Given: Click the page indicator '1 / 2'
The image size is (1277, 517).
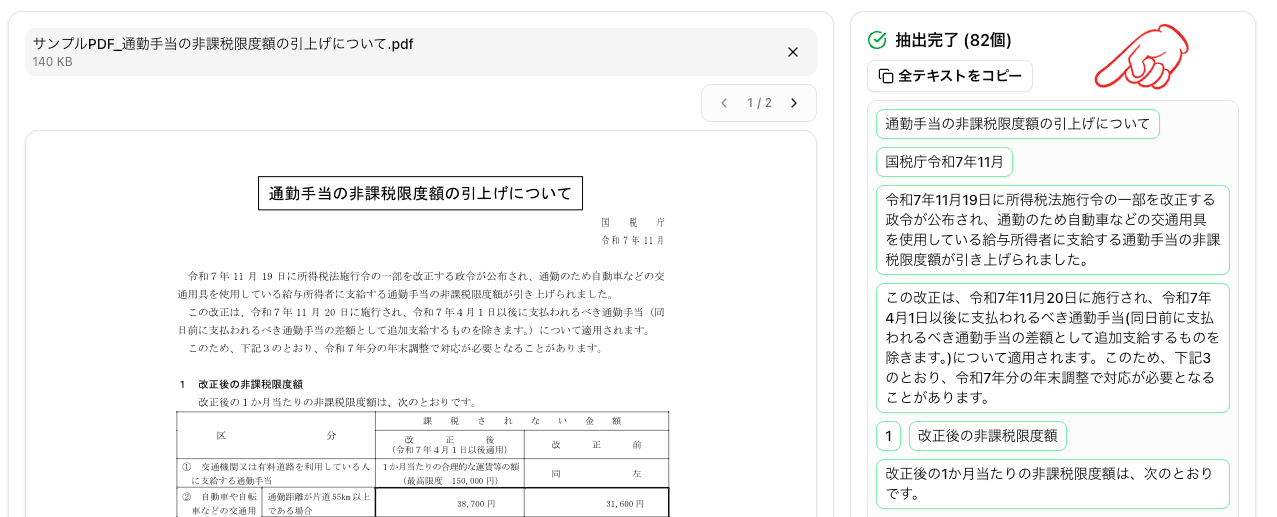Looking at the screenshot, I should (x=759, y=103).
